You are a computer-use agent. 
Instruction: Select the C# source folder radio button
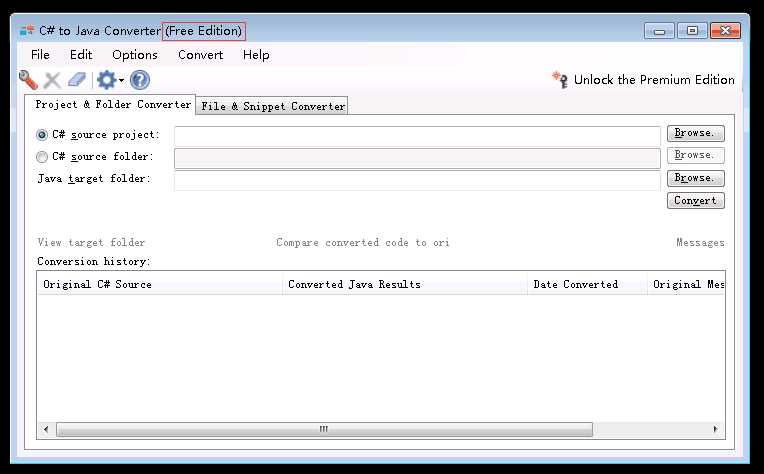[x=42, y=157]
